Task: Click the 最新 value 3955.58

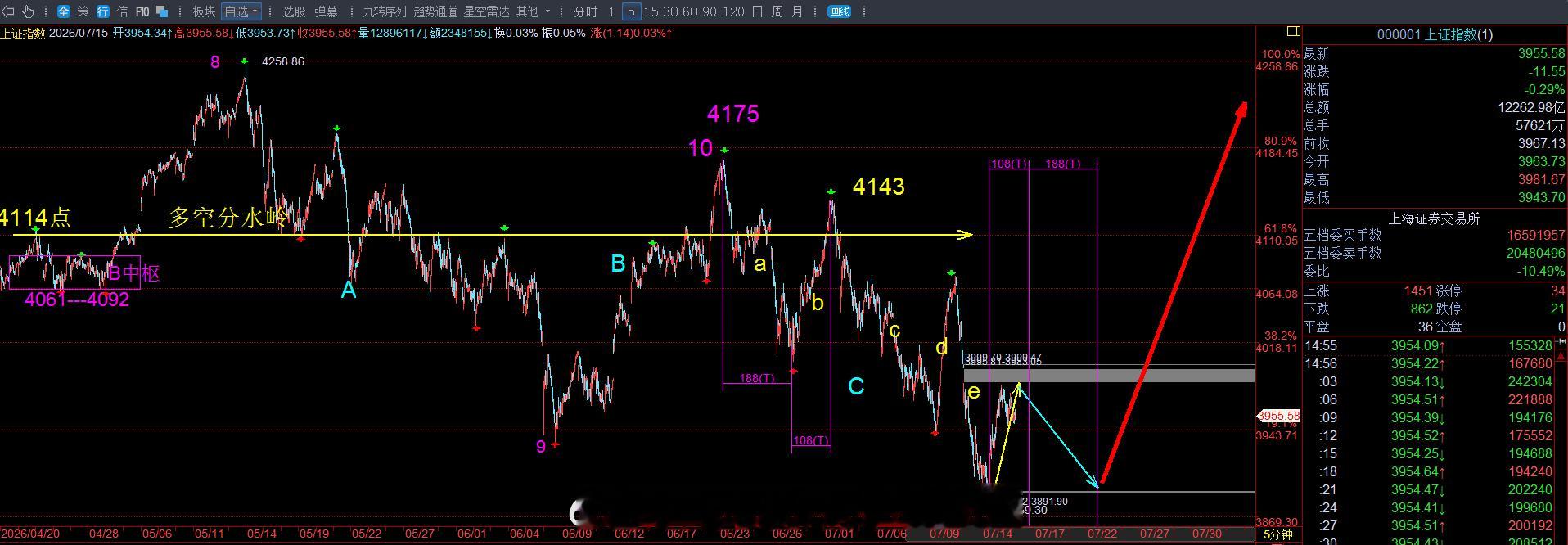Action: pyautogui.click(x=1541, y=53)
